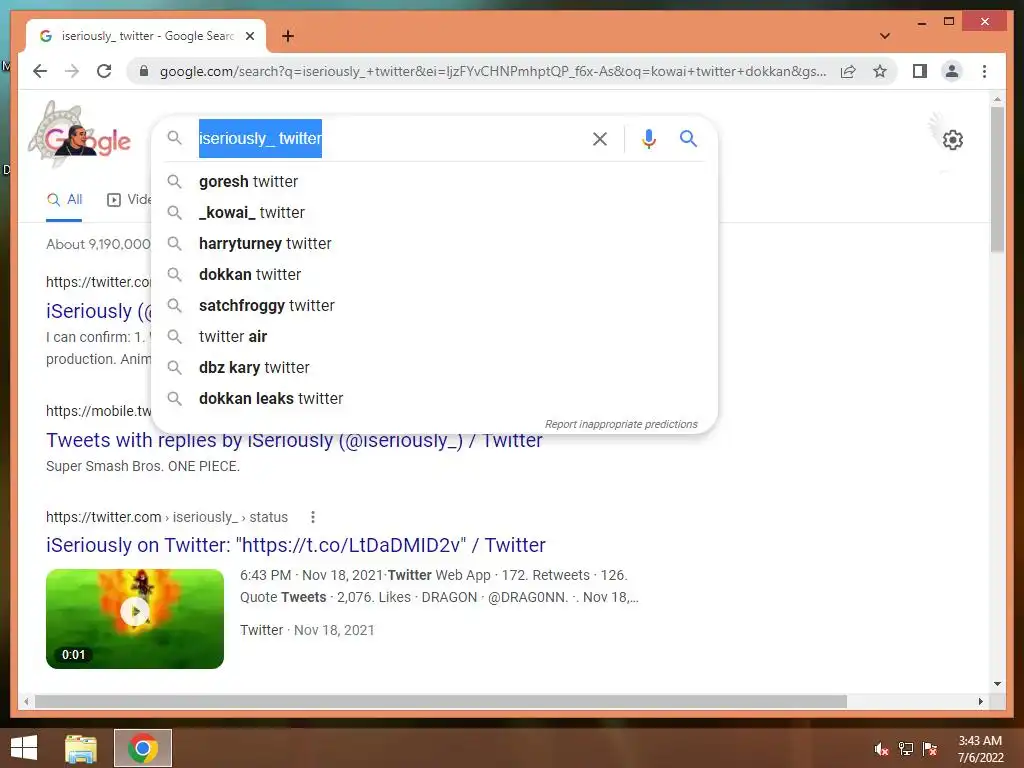Select dbz kary twitter suggestion

tap(434, 368)
